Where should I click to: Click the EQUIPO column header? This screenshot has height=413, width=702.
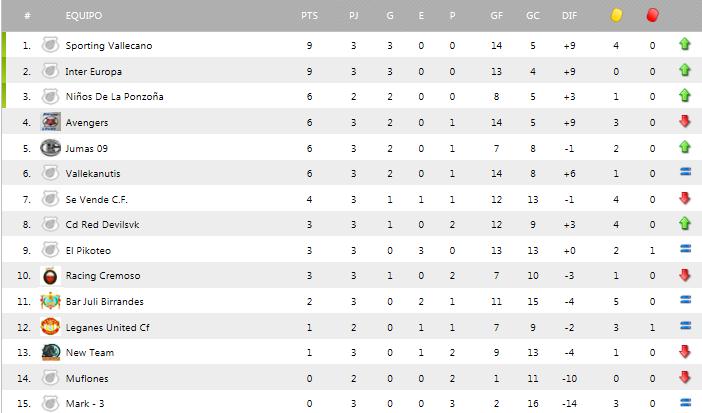click(x=83, y=17)
